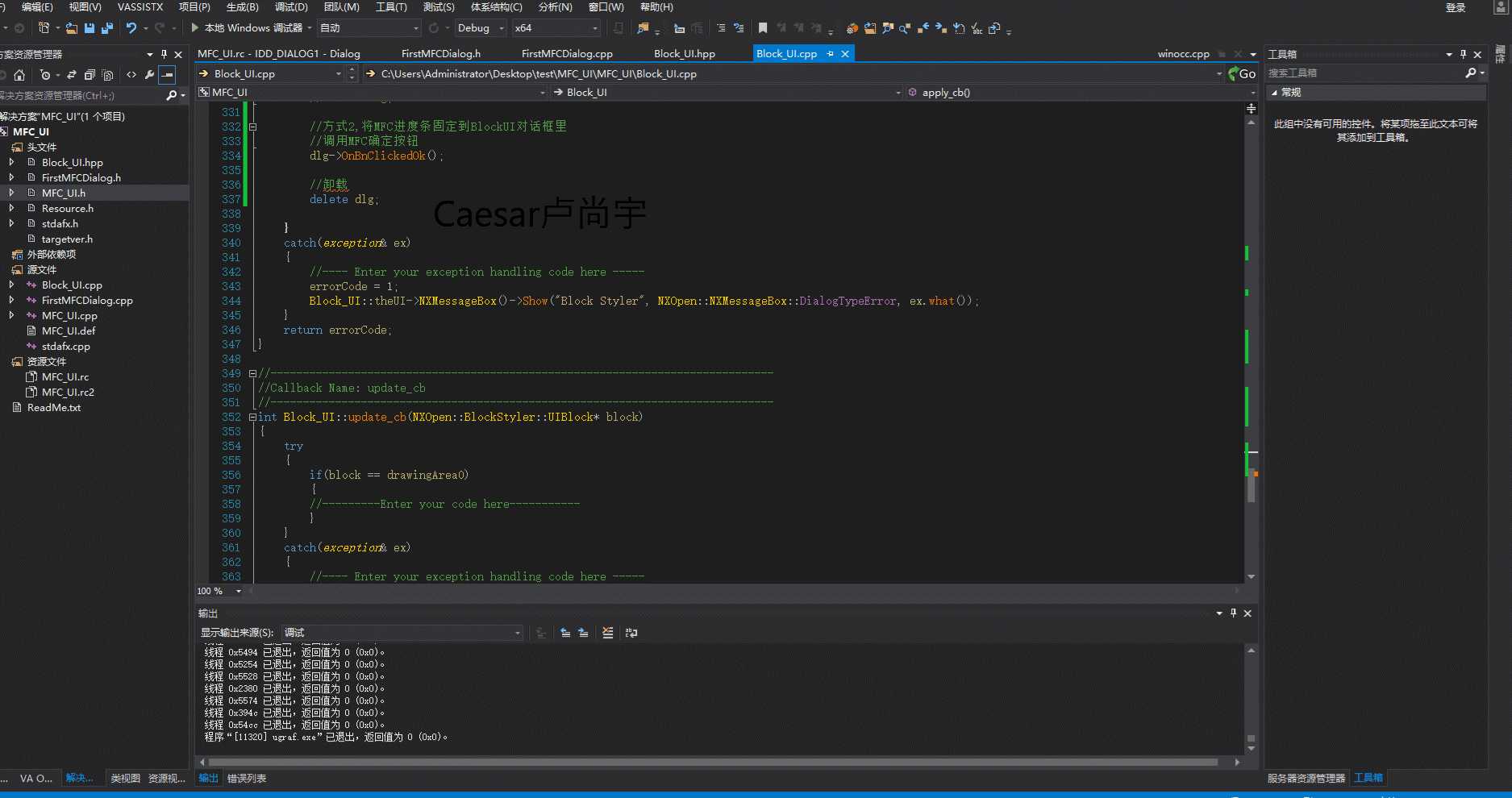Open the MFC_UI scope dropdown
The height and width of the screenshot is (798, 1512).
click(x=372, y=93)
